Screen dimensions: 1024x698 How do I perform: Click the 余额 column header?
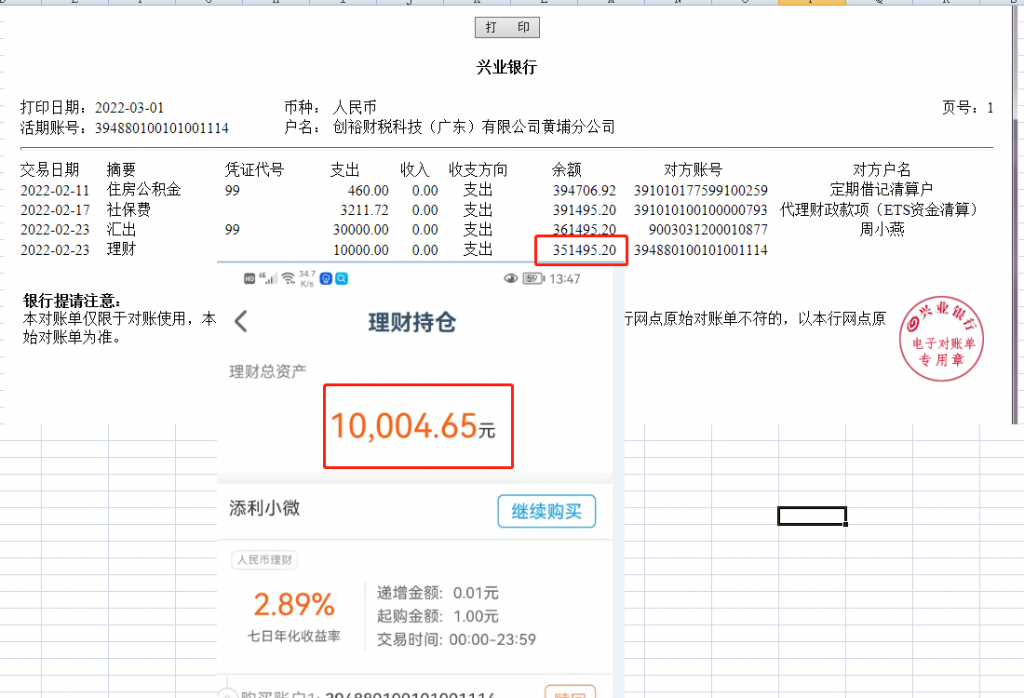point(566,170)
